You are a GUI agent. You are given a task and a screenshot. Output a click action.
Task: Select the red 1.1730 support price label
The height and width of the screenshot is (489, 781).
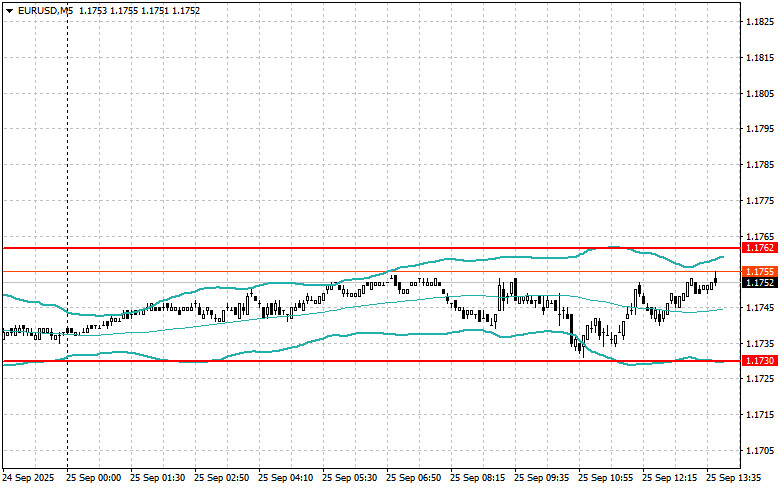pyautogui.click(x=760, y=361)
